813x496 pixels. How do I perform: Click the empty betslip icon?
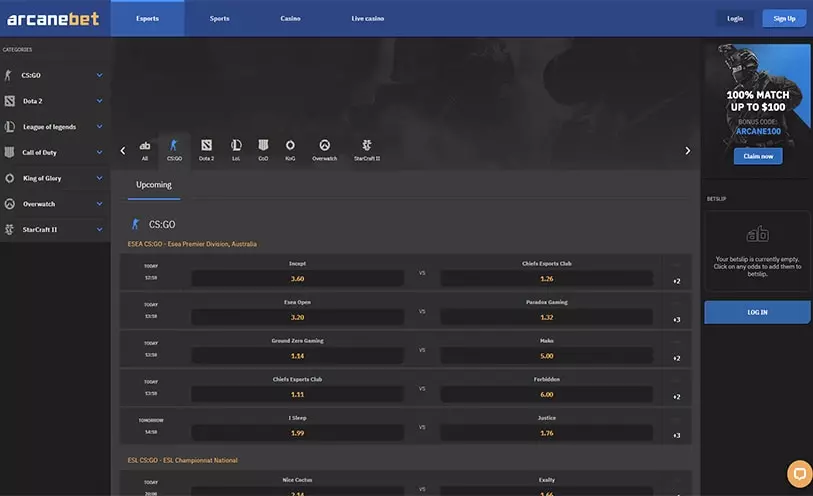(x=758, y=234)
